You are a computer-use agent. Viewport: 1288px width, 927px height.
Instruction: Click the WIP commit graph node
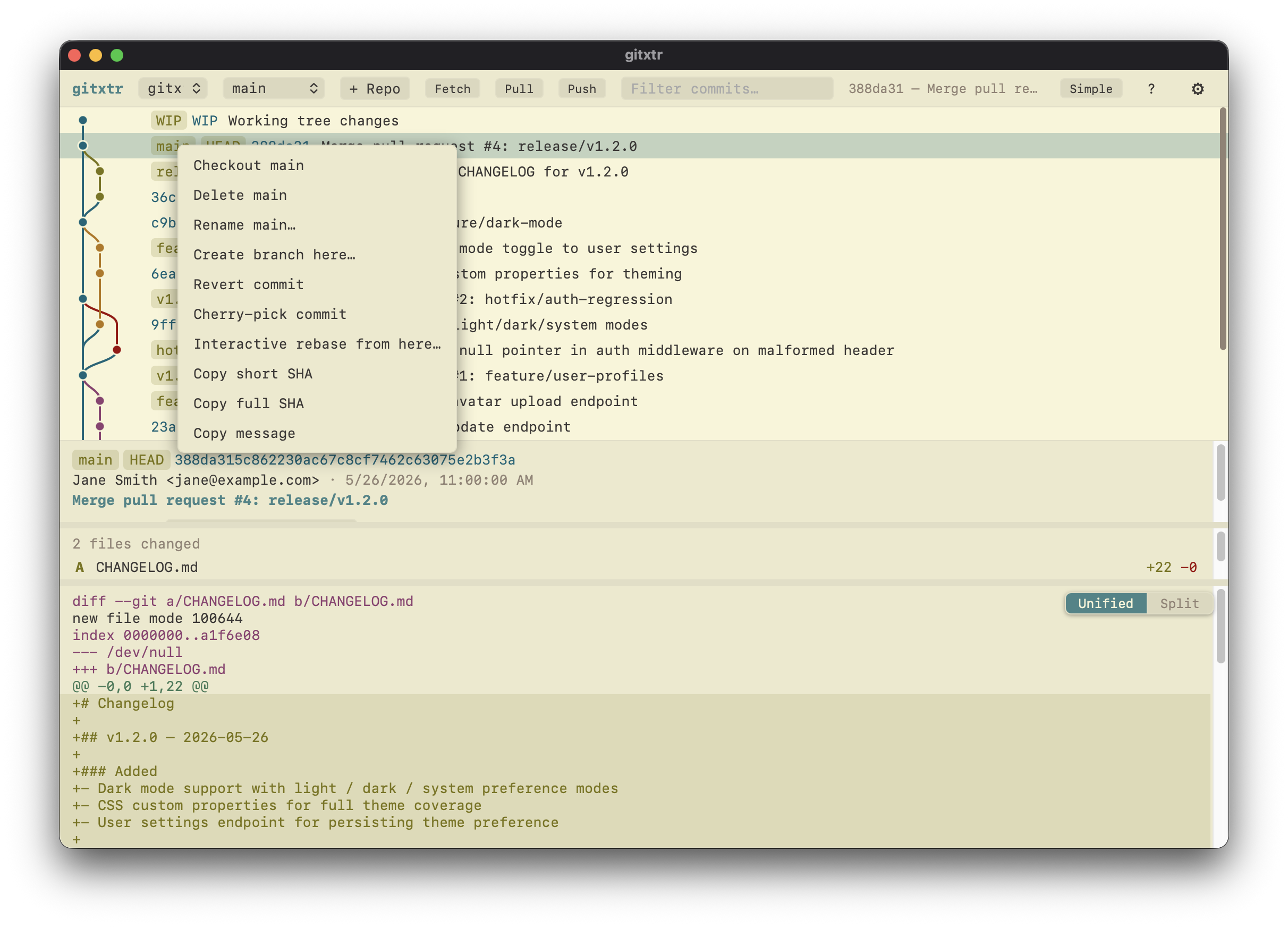click(x=83, y=121)
